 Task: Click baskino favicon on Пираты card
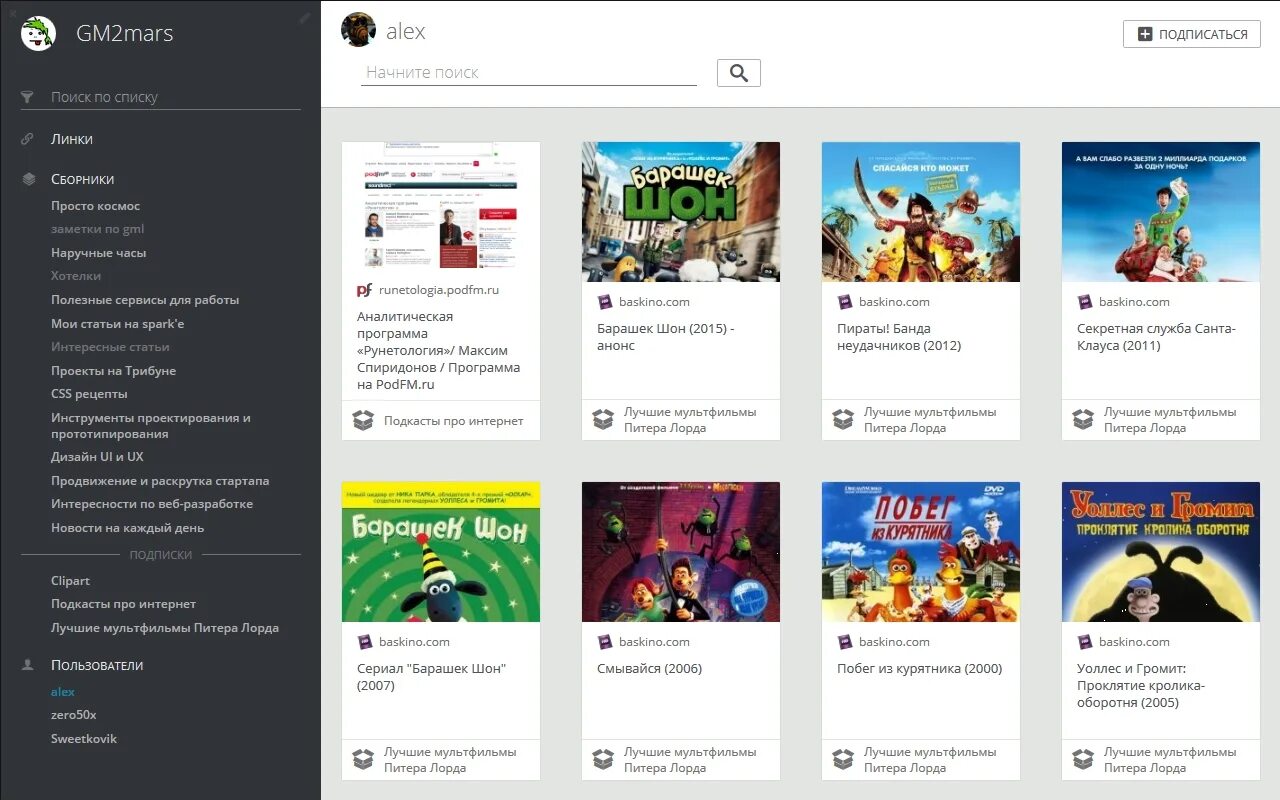click(x=844, y=302)
